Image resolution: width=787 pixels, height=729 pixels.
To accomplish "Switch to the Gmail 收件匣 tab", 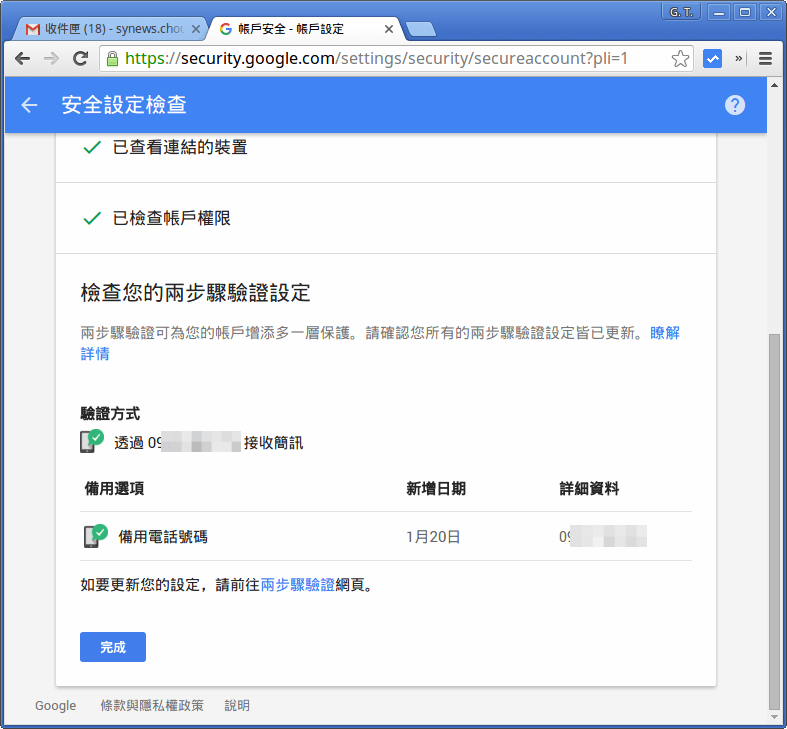I will coord(109,29).
